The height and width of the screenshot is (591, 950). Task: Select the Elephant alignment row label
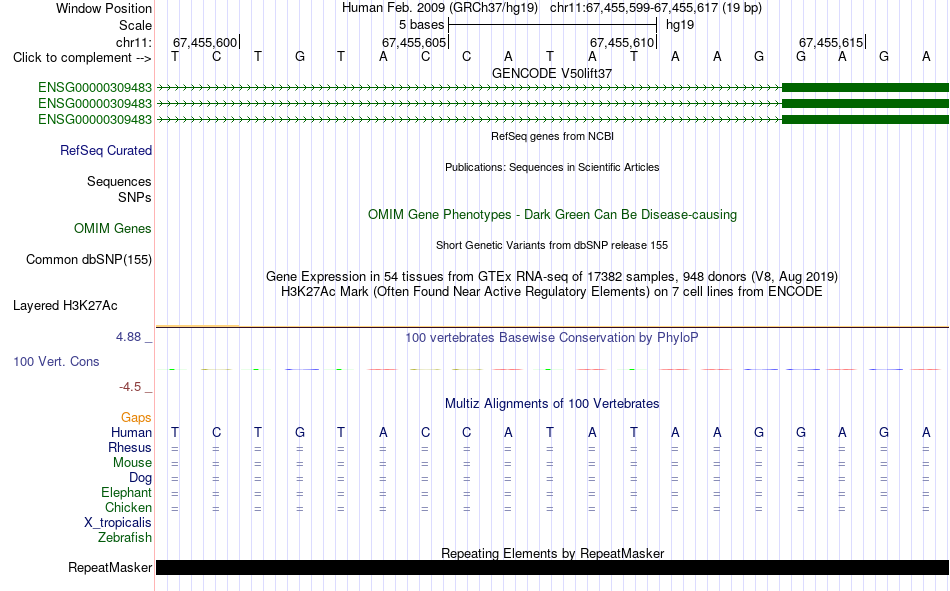click(x=126, y=492)
